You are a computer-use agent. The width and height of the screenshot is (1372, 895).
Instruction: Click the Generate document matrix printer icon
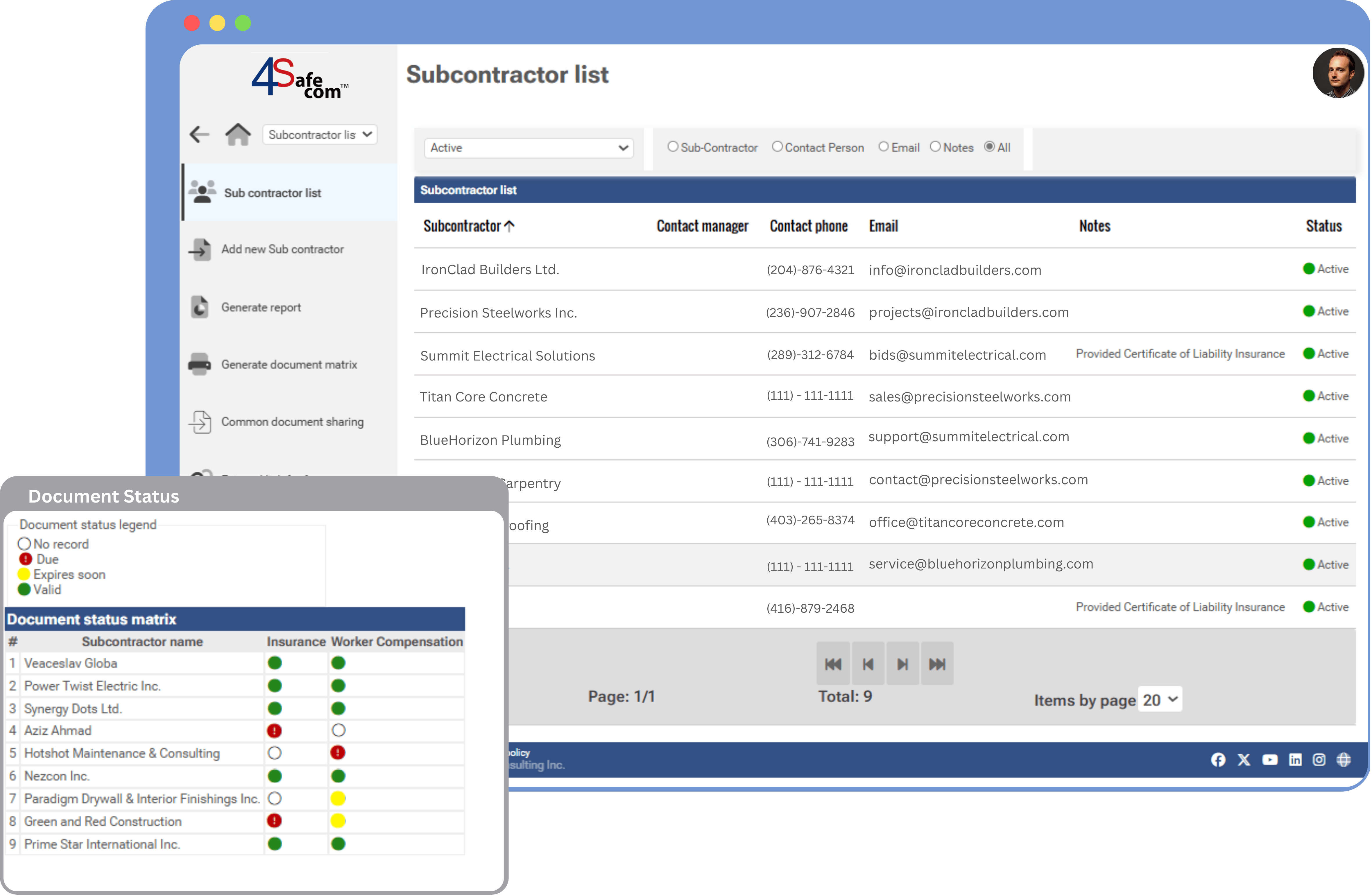point(199,364)
